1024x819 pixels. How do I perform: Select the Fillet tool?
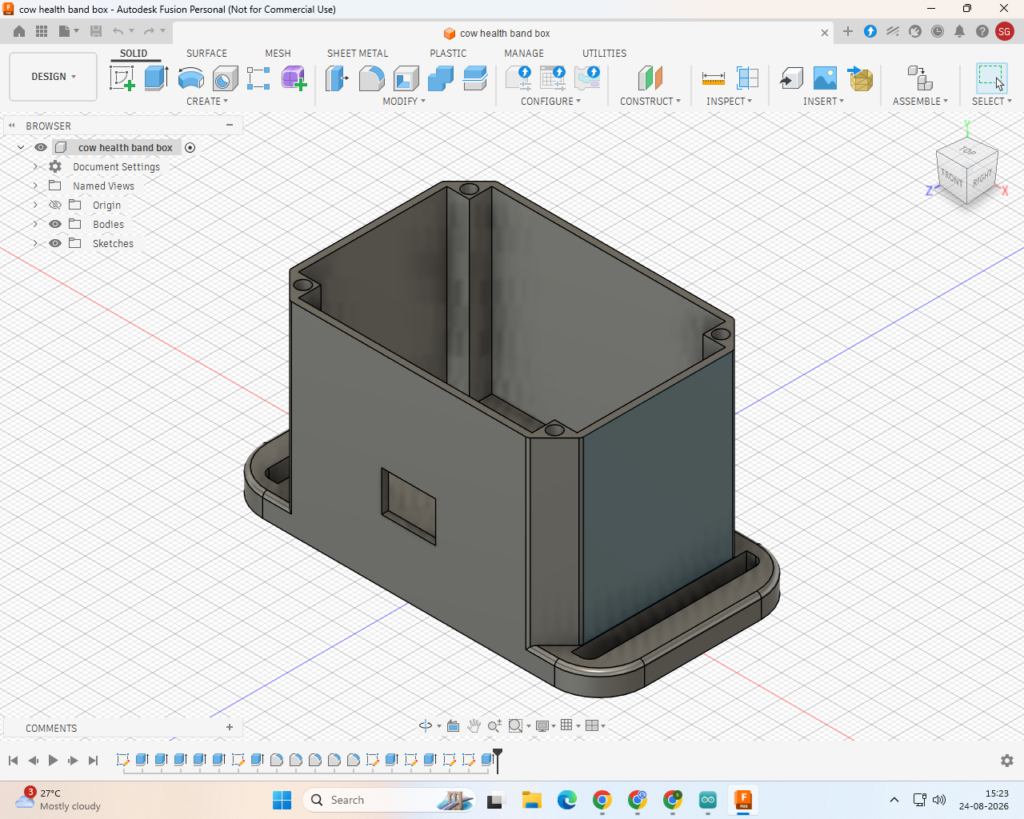[372, 78]
